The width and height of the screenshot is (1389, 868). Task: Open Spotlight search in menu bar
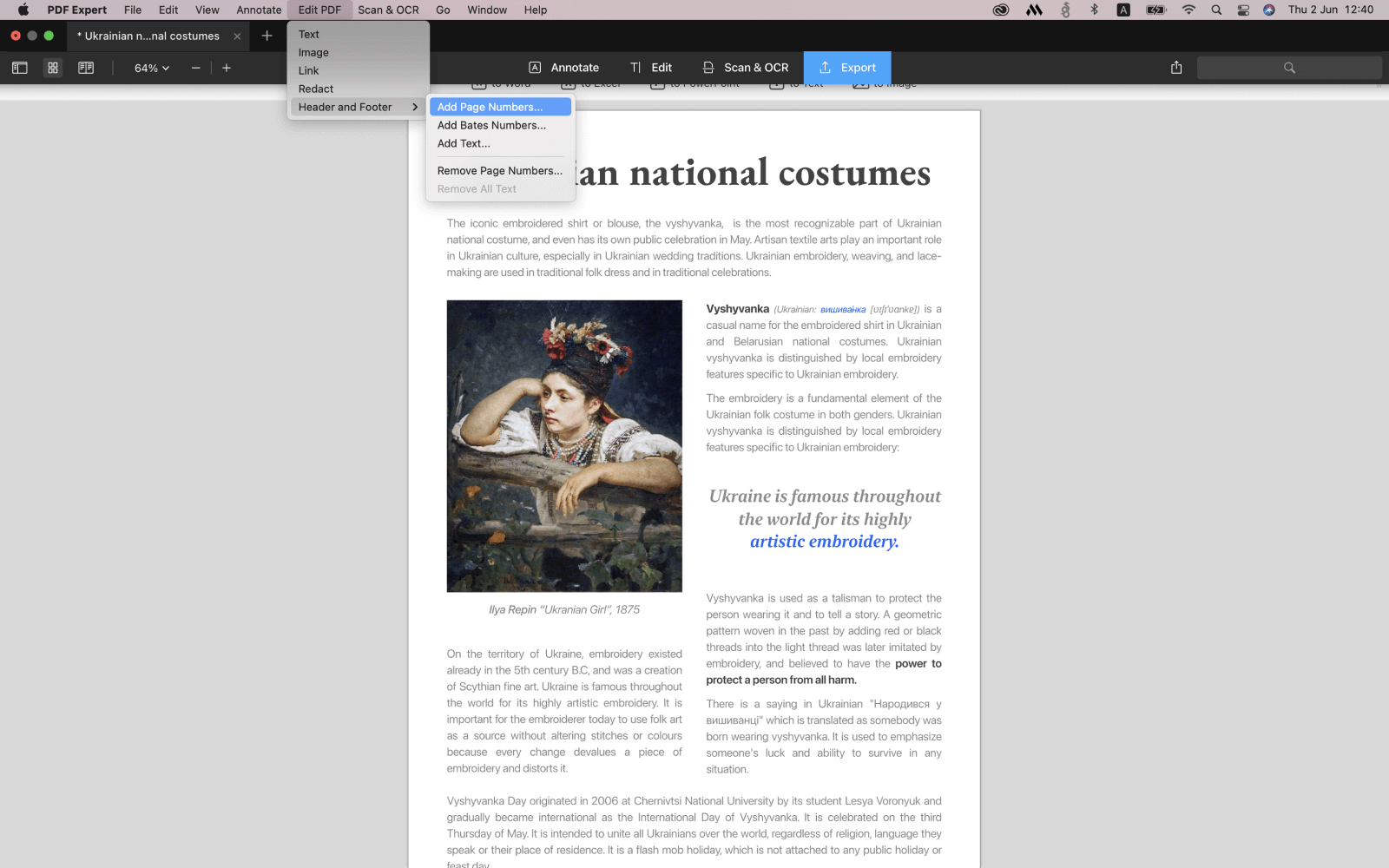pos(1216,10)
